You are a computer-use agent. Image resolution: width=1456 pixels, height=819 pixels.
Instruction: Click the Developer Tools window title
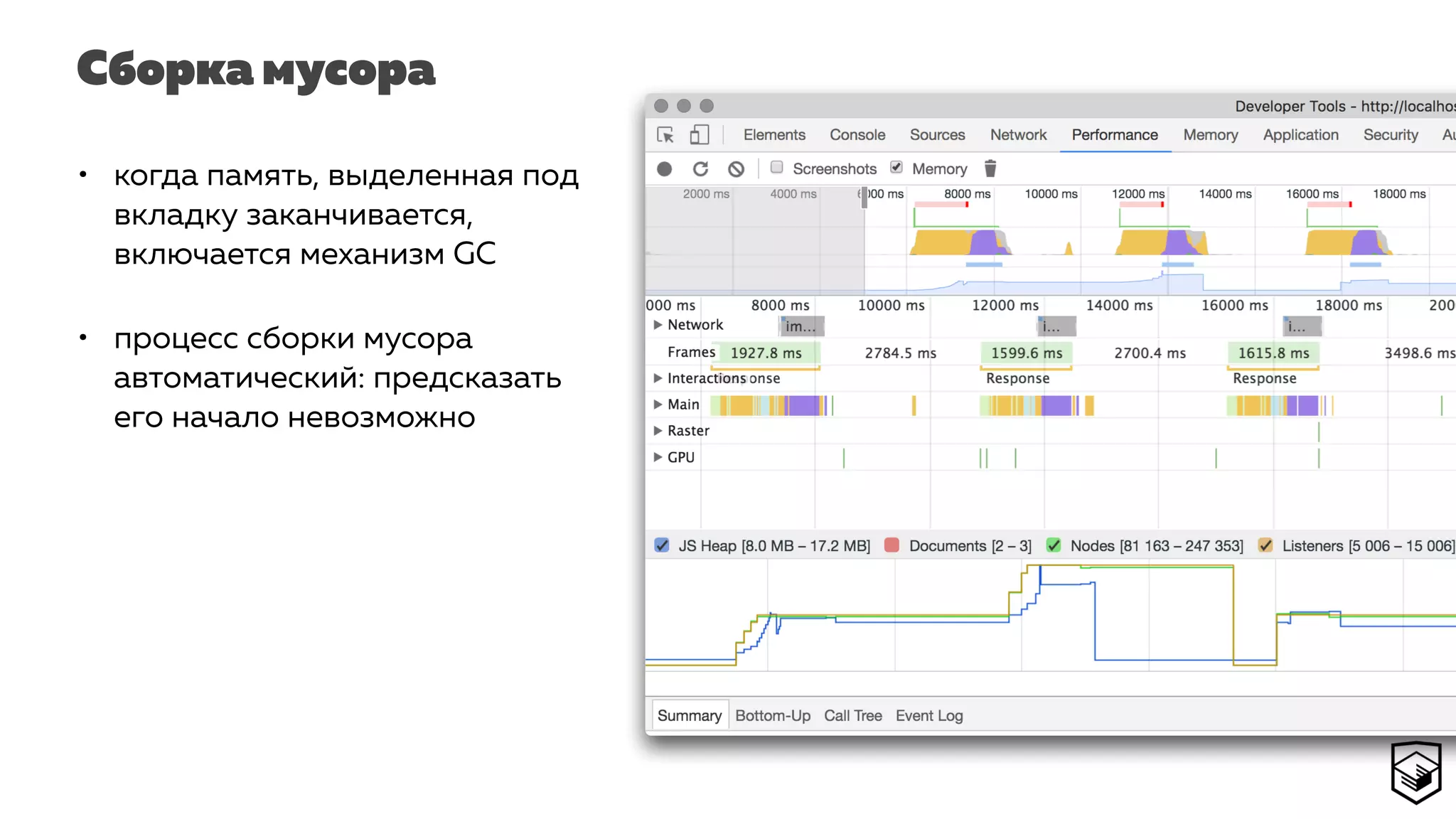click(x=1345, y=106)
